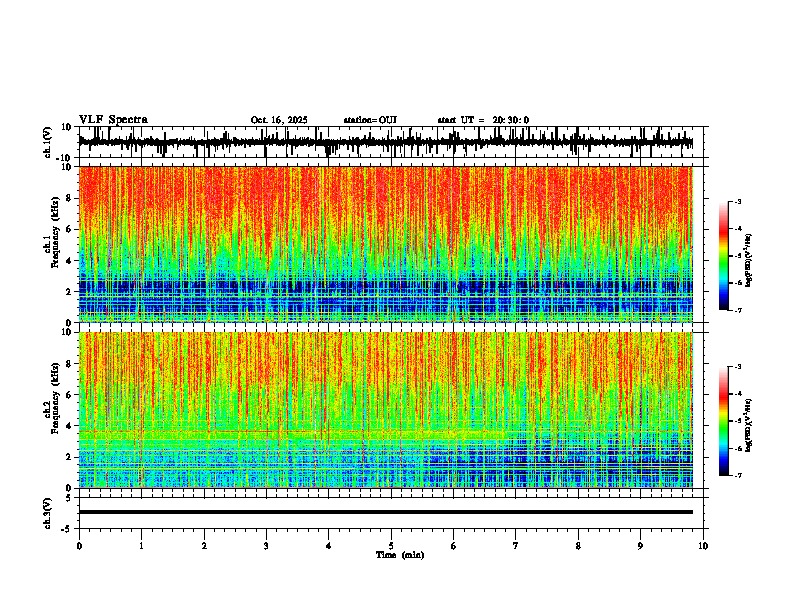Click the ch.2 spectrogram color bar
Image resolution: width=792 pixels, height=612 pixels.
click(x=724, y=421)
